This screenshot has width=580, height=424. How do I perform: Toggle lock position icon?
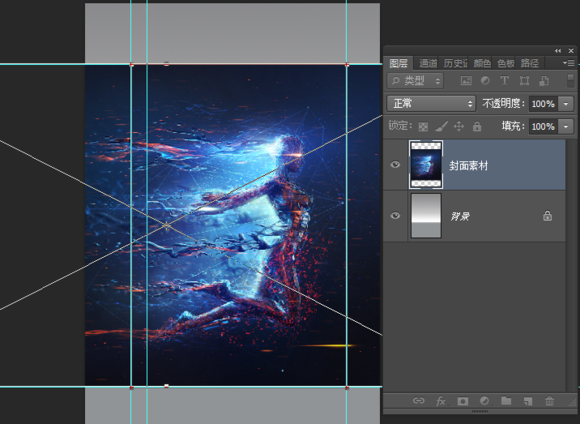[x=459, y=127]
